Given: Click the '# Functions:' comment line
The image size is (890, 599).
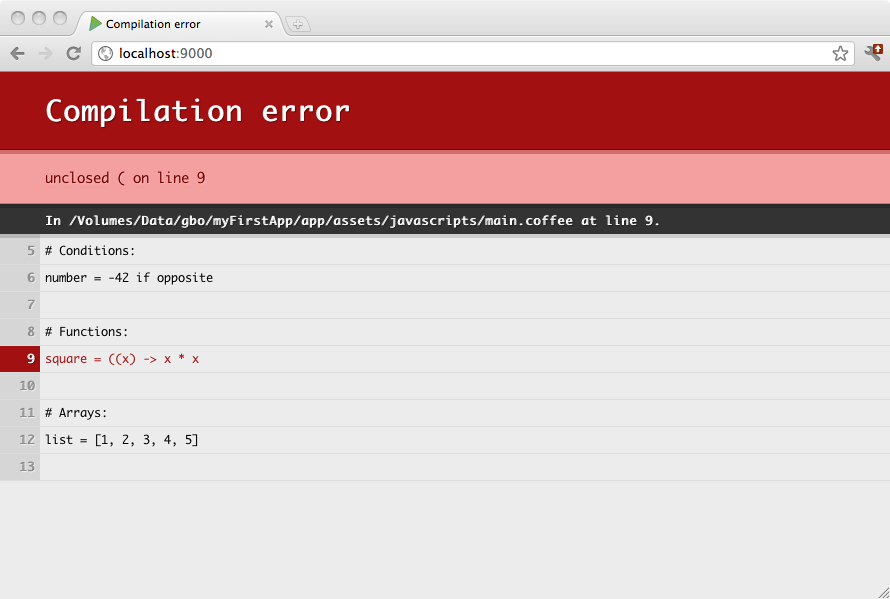Looking at the screenshot, I should [x=86, y=331].
